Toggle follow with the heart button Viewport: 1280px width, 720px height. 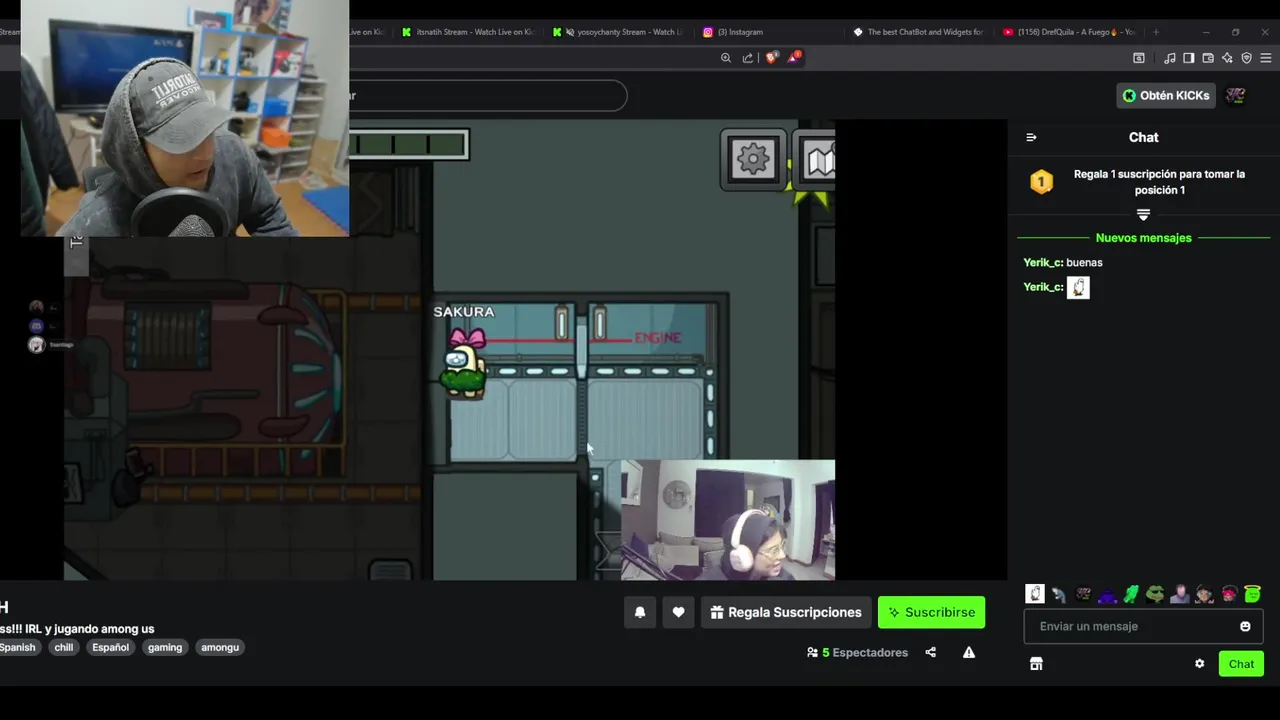point(678,612)
